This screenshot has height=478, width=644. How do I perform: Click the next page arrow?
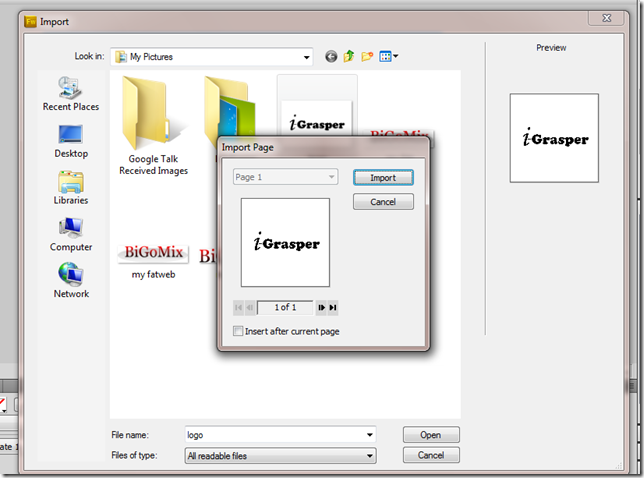point(321,308)
